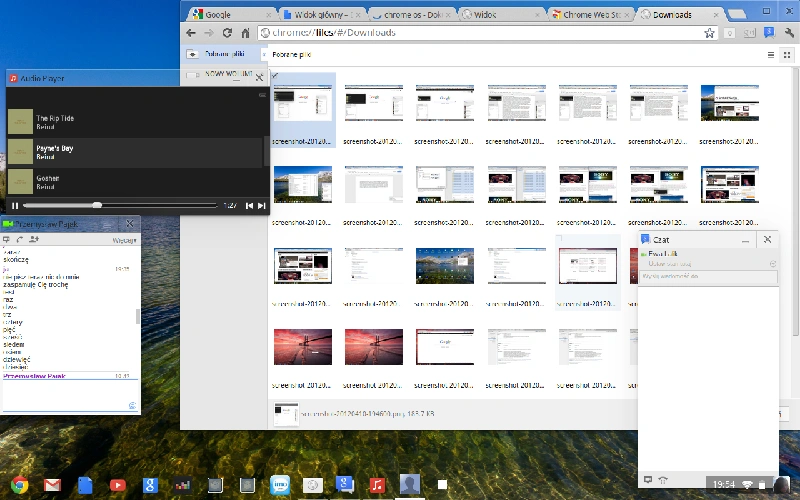The width and height of the screenshot is (800, 500).
Task: Click the chat bubble icon at Czat bottom
Action: [x=648, y=479]
